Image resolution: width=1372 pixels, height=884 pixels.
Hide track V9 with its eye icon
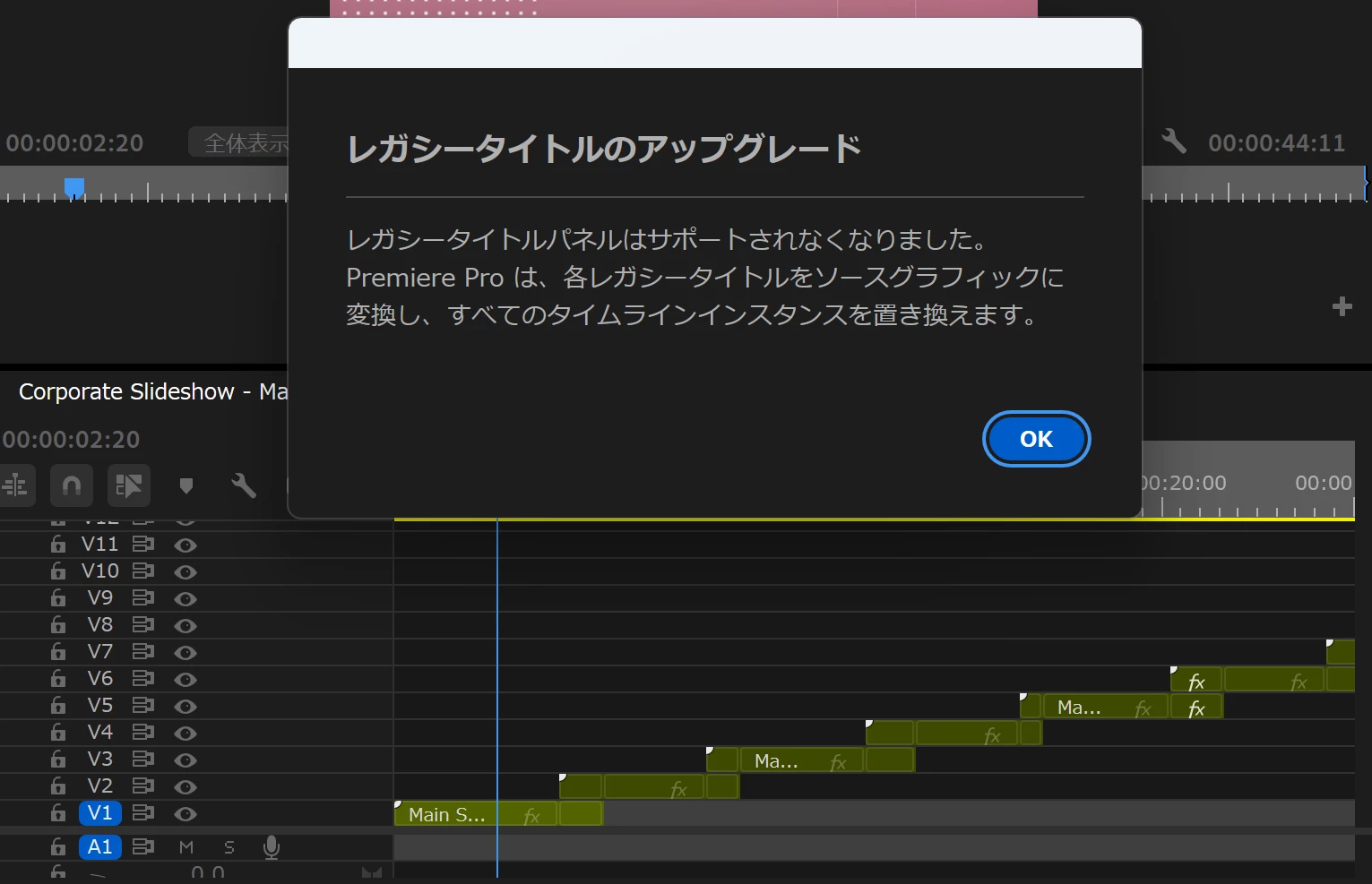pos(186,598)
